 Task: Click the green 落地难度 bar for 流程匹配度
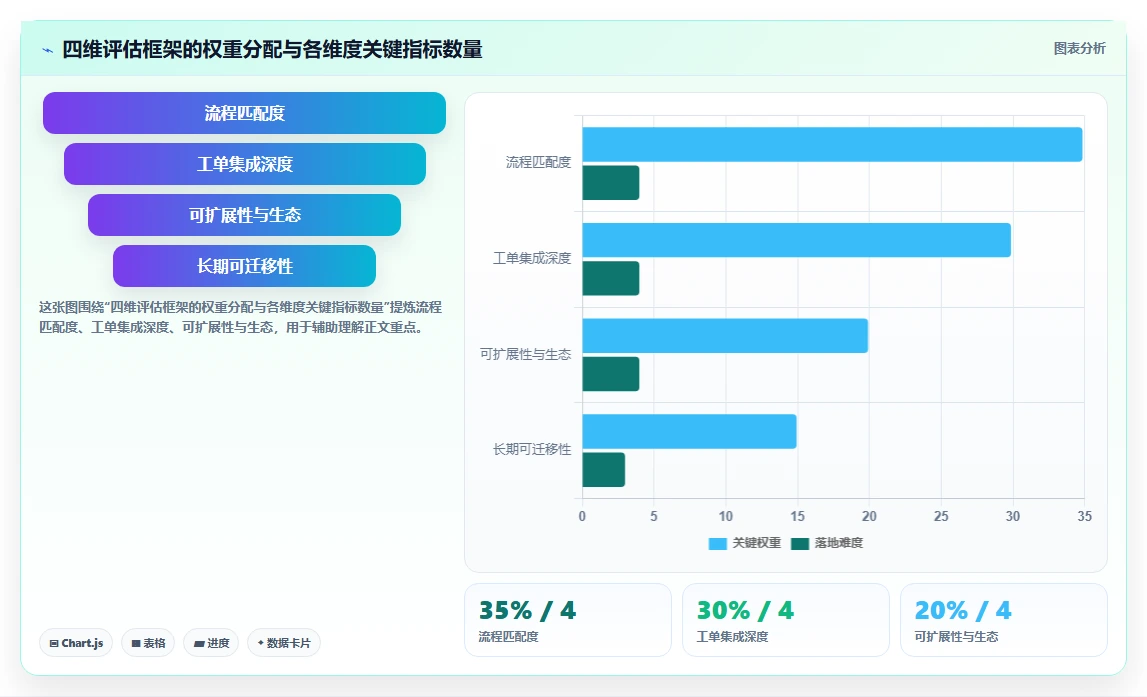[x=611, y=183]
